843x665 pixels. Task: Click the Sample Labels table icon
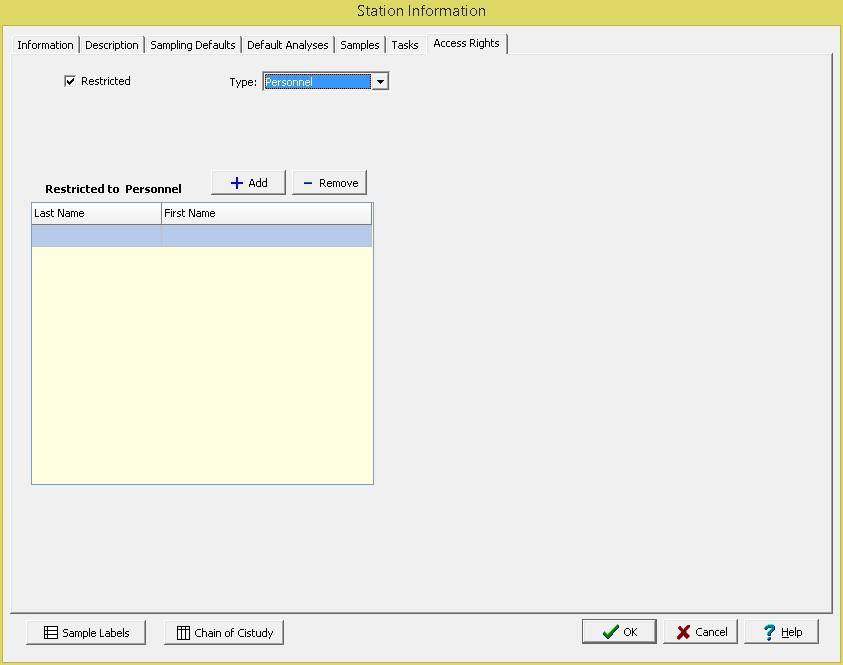coord(51,633)
